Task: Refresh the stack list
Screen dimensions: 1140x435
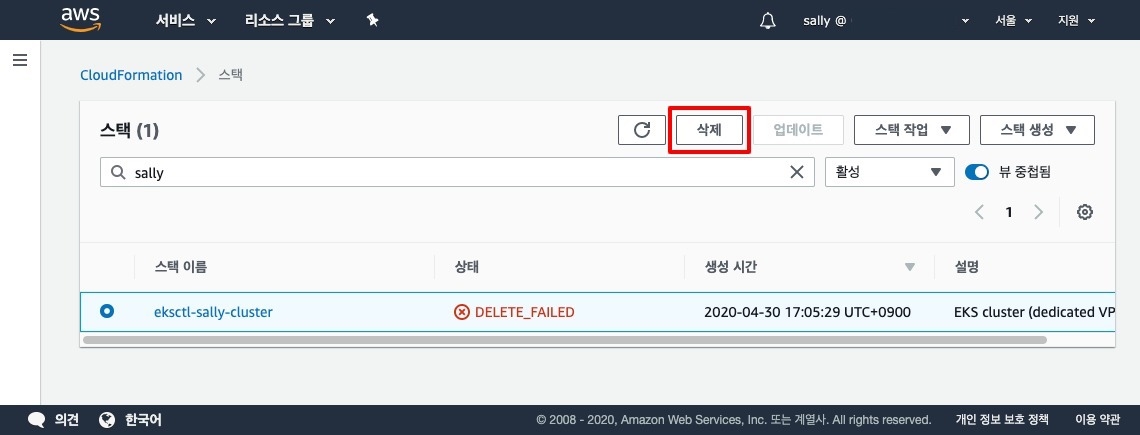Action: [642, 130]
